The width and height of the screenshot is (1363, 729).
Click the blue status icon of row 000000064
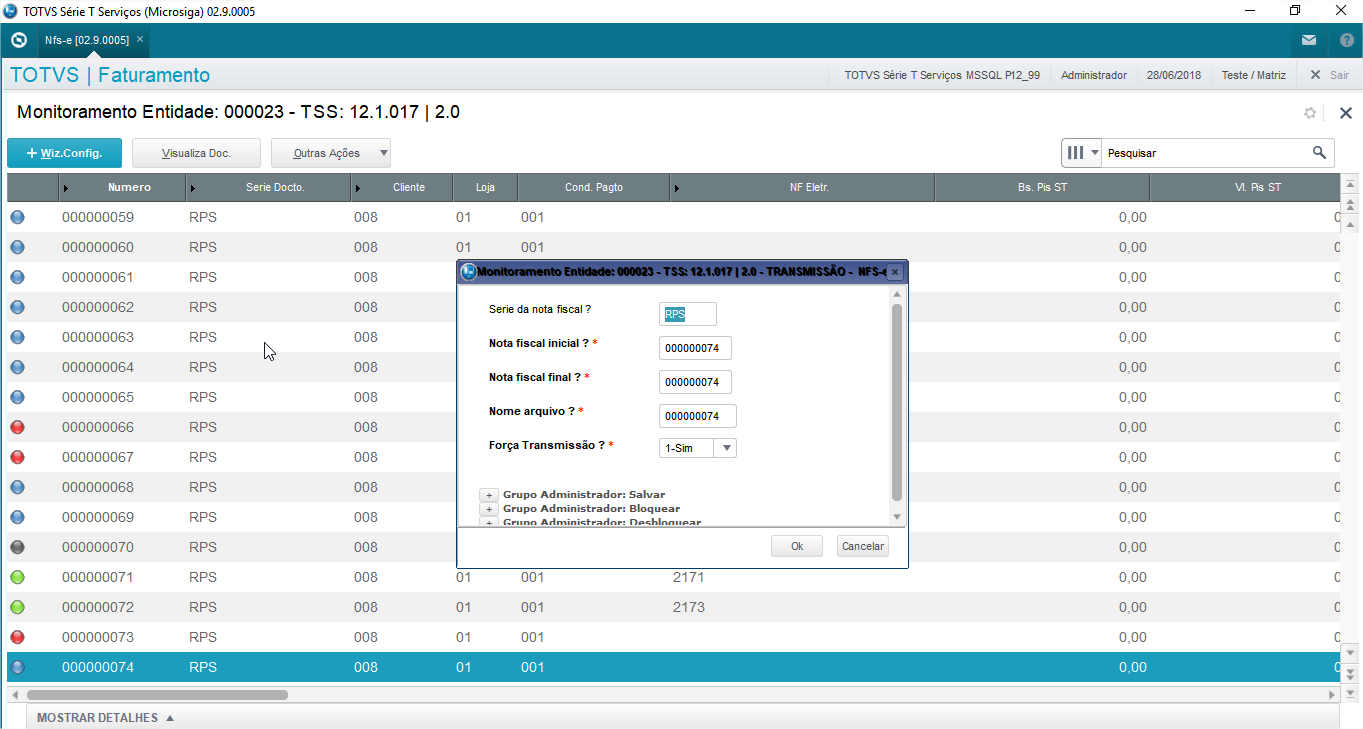pyautogui.click(x=17, y=367)
